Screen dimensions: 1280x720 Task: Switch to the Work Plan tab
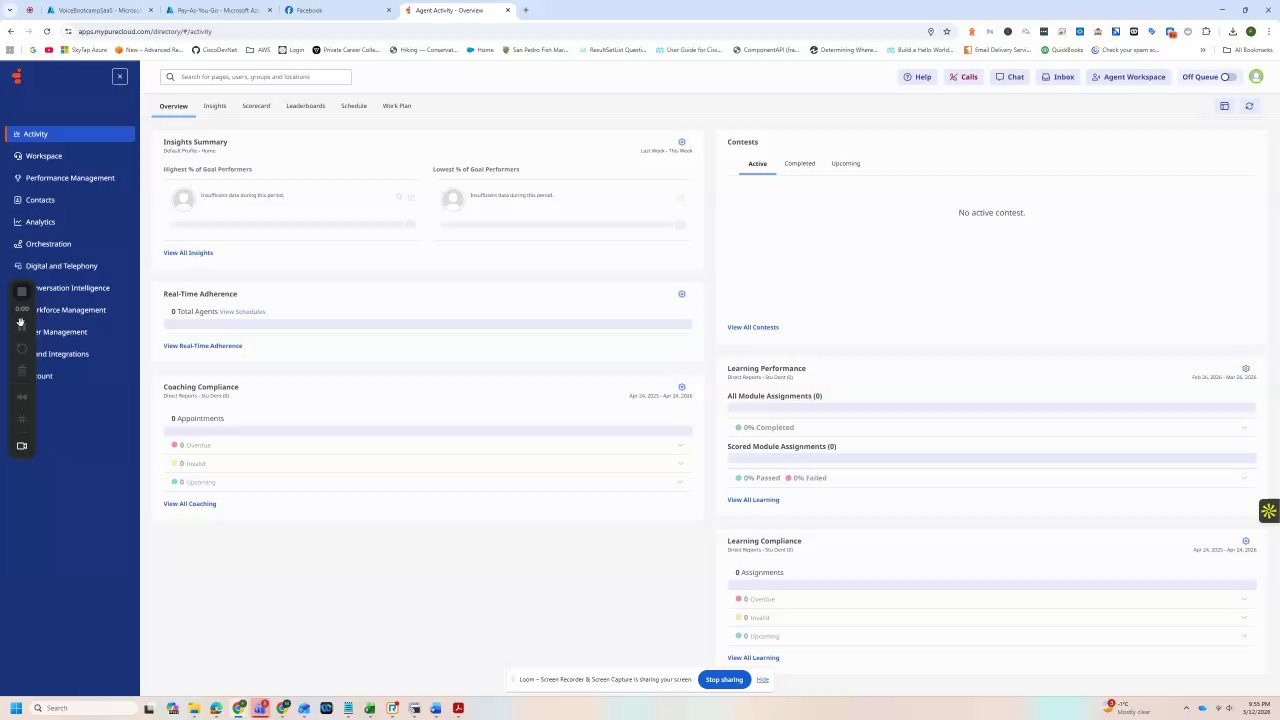[397, 106]
